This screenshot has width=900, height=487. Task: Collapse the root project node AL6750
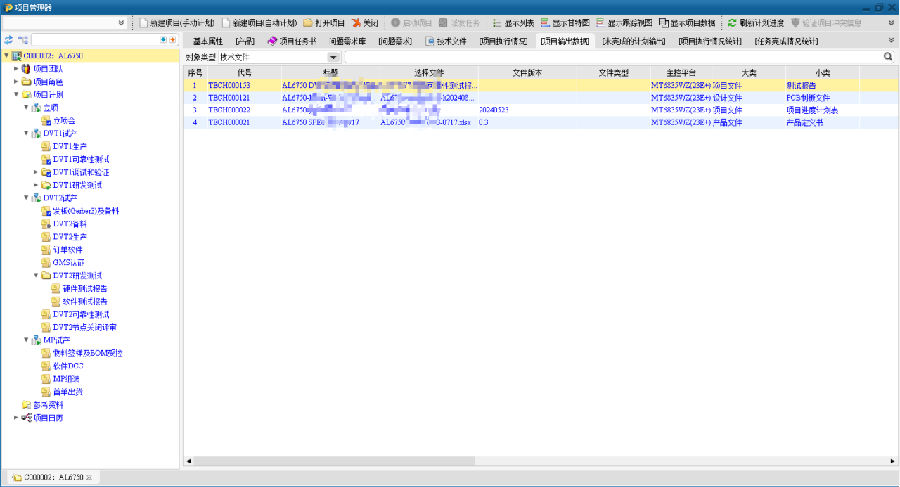point(6,56)
